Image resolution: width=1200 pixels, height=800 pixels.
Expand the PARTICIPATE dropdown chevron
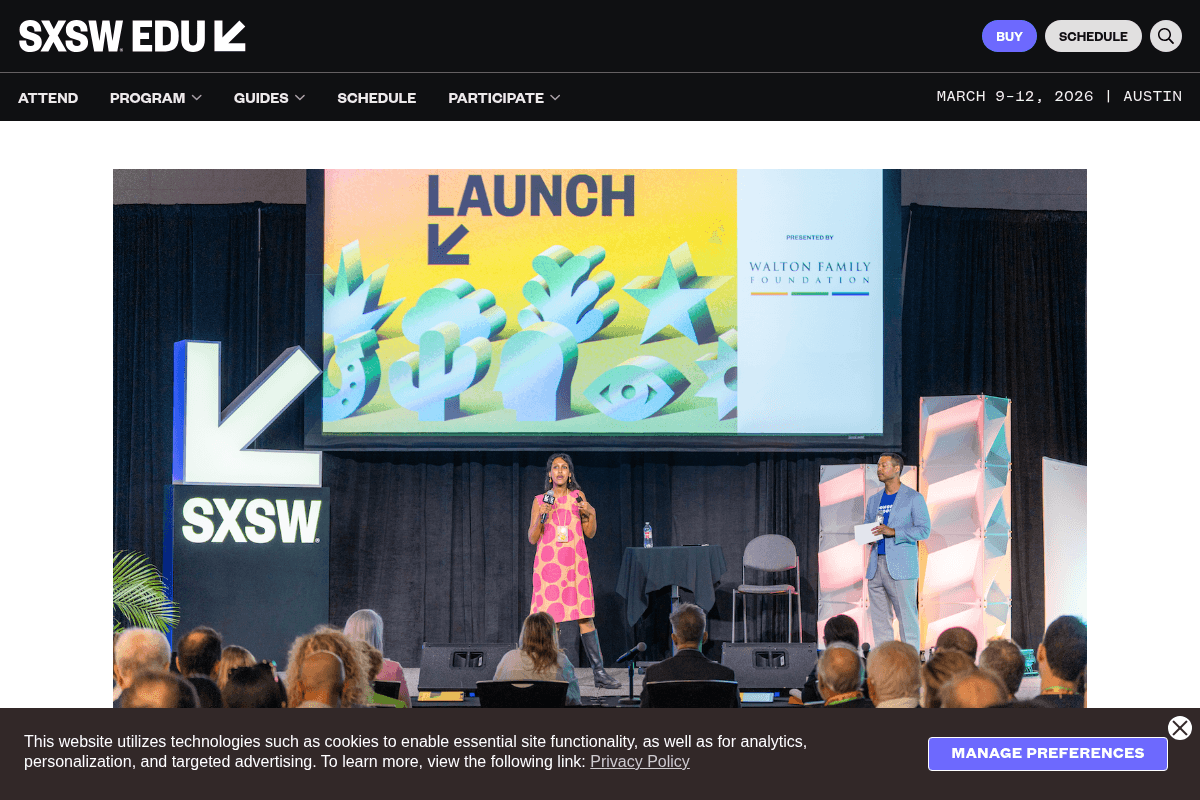555,97
